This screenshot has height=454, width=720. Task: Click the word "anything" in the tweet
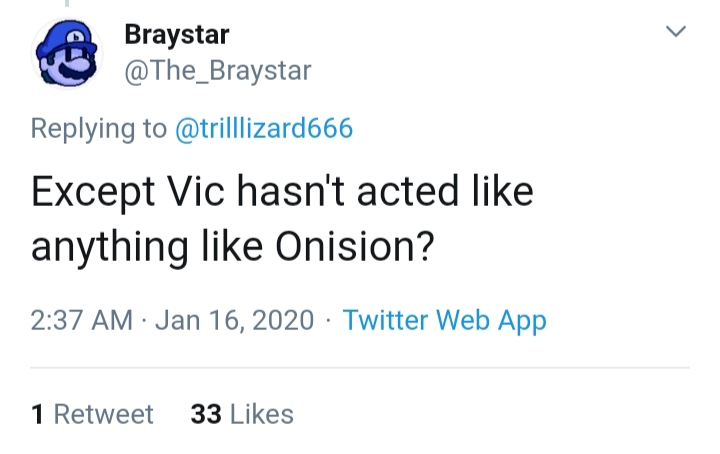pos(110,248)
